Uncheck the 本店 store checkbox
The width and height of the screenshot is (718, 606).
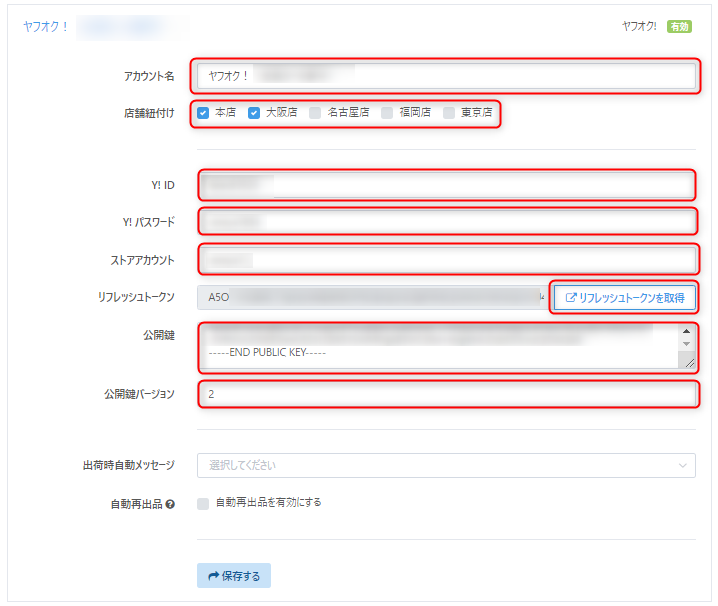[203, 113]
